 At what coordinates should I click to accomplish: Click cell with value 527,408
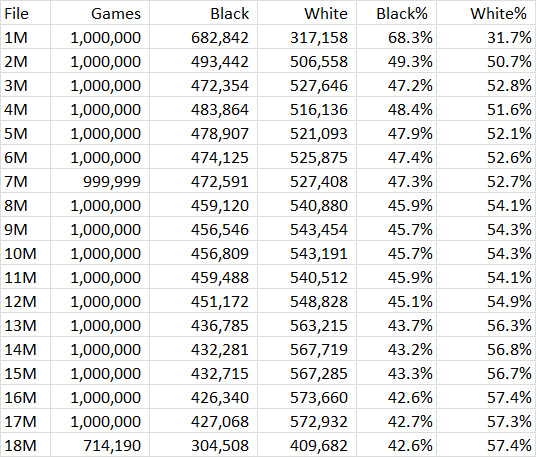tap(307, 181)
